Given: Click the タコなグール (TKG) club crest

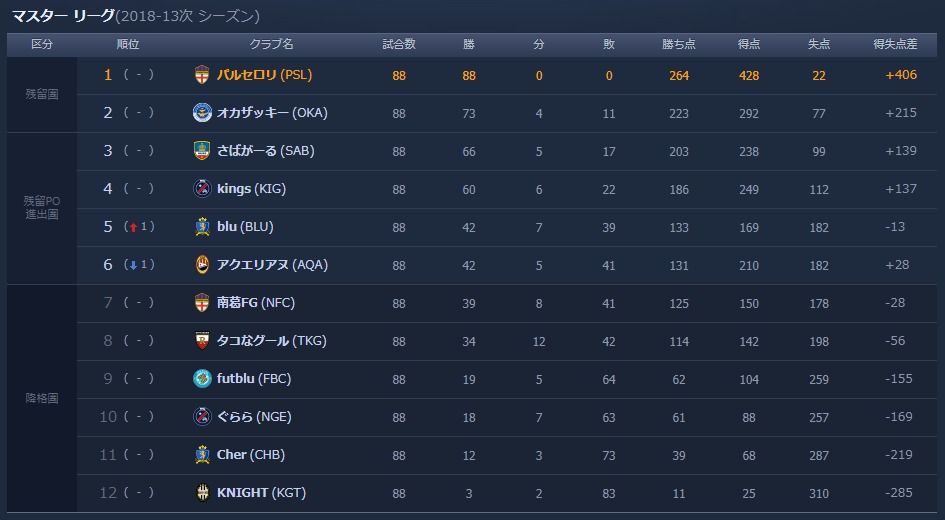Looking at the screenshot, I should click(202, 340).
